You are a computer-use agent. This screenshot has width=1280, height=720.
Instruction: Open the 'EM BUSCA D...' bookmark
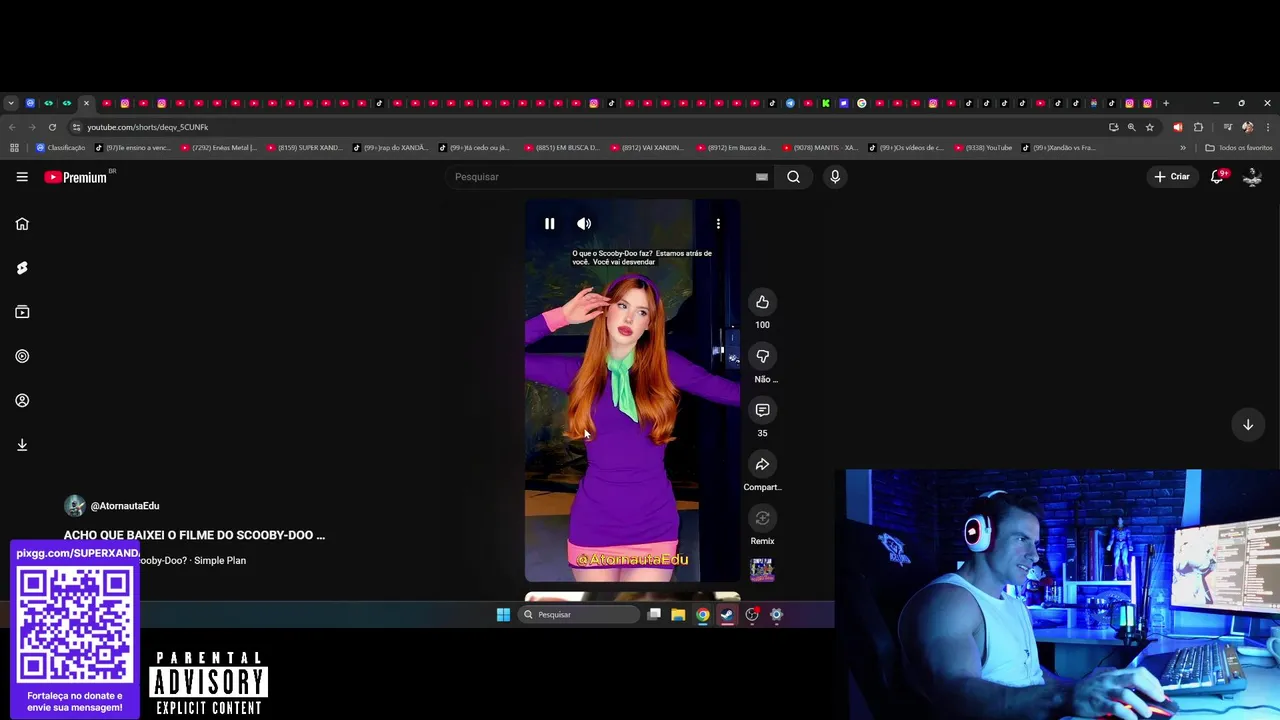[x=562, y=148]
